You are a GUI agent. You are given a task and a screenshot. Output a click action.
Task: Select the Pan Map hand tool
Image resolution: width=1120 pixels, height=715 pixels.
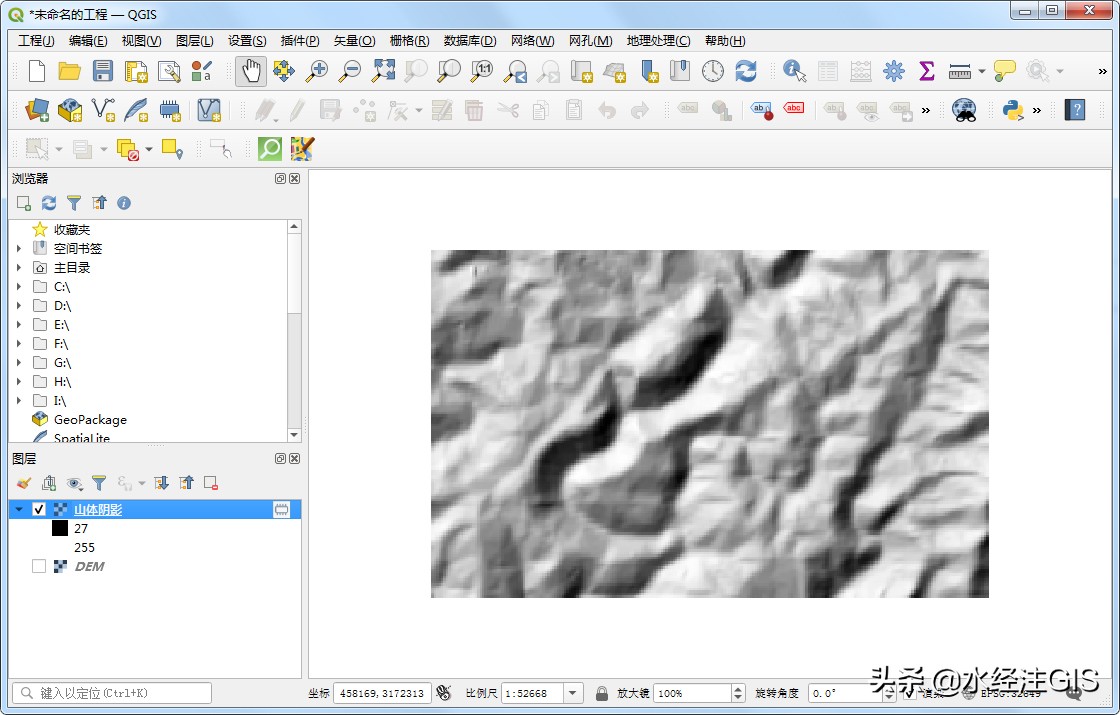point(251,71)
